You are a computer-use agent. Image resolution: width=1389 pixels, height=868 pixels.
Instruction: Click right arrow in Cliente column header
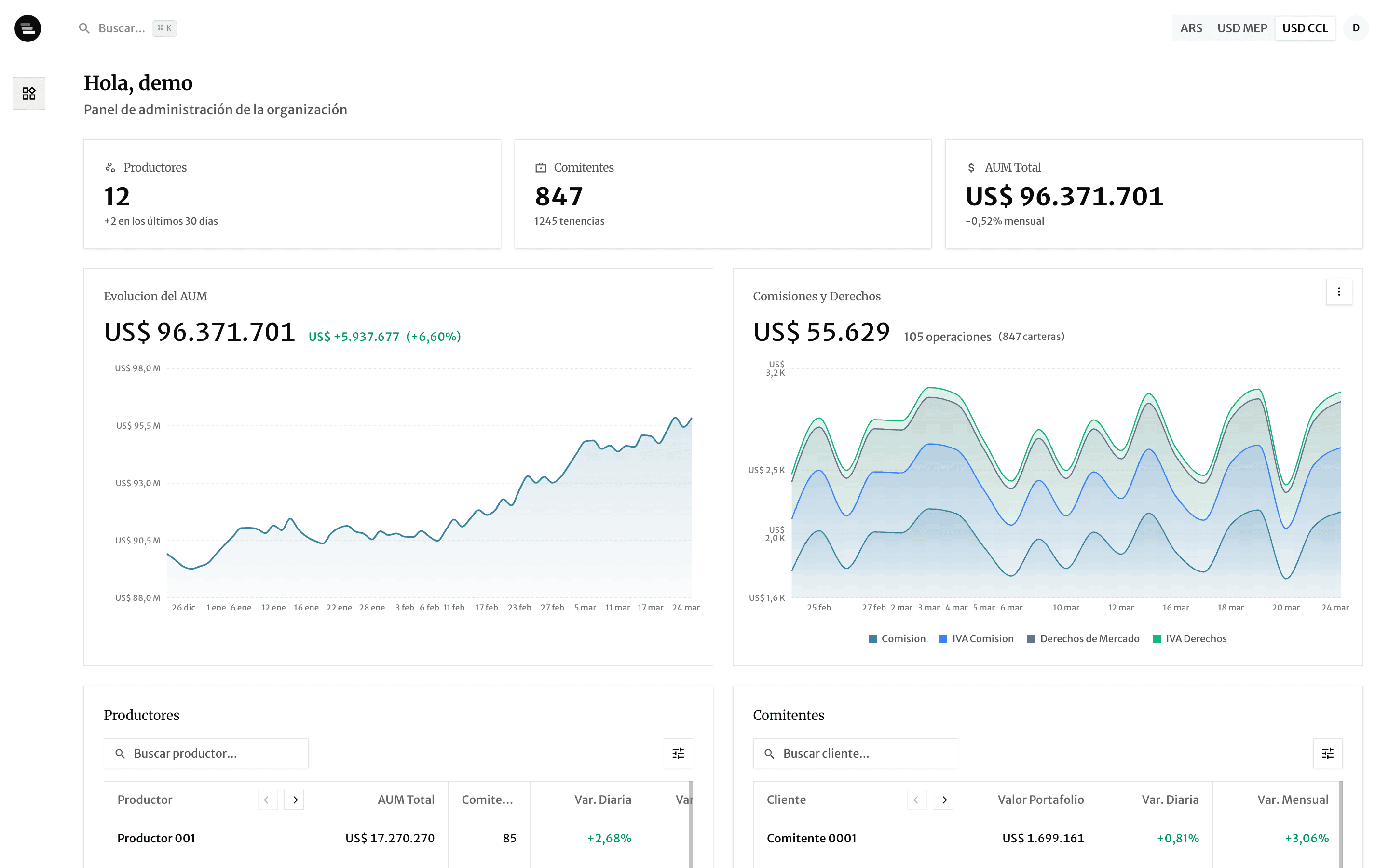point(943,800)
